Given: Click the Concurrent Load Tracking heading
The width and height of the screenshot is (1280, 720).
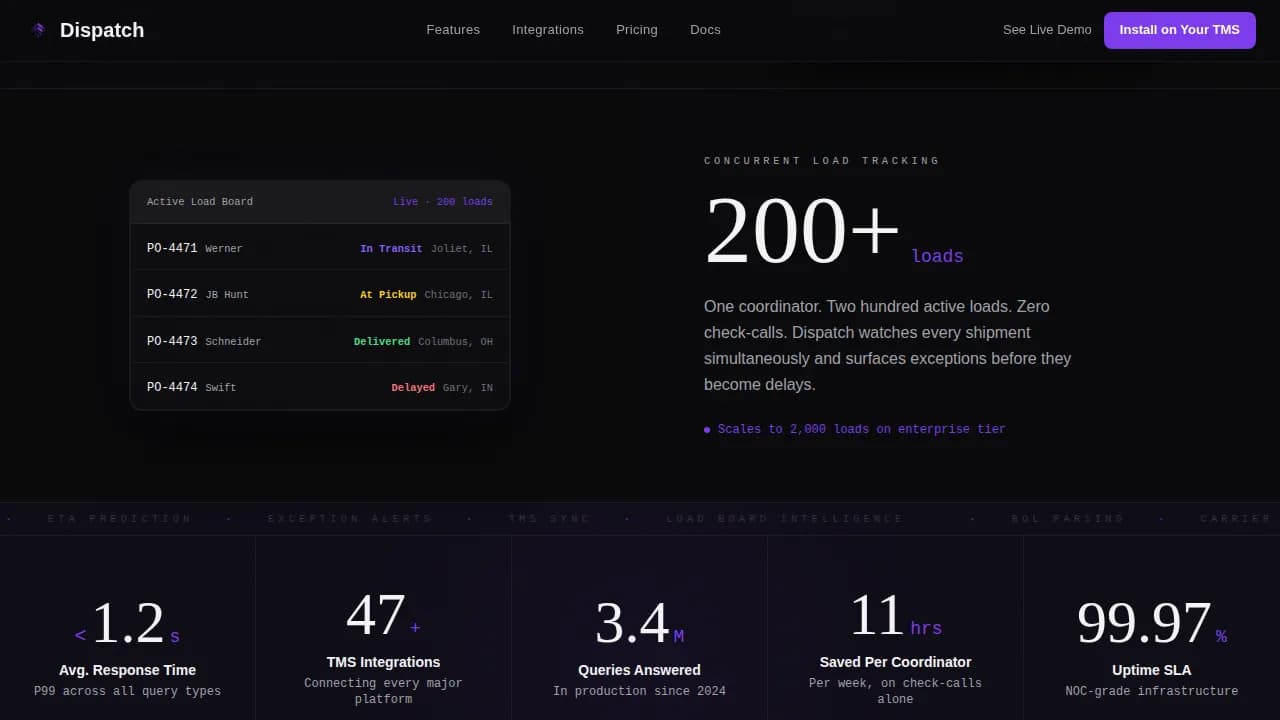Looking at the screenshot, I should [x=822, y=161].
